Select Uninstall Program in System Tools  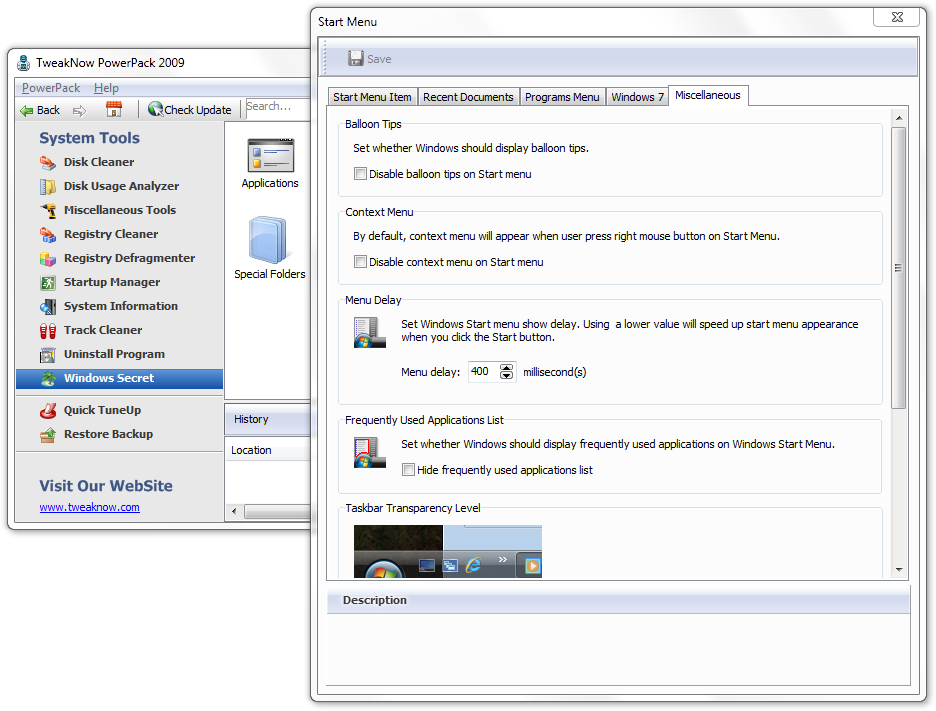pyautogui.click(x=114, y=354)
